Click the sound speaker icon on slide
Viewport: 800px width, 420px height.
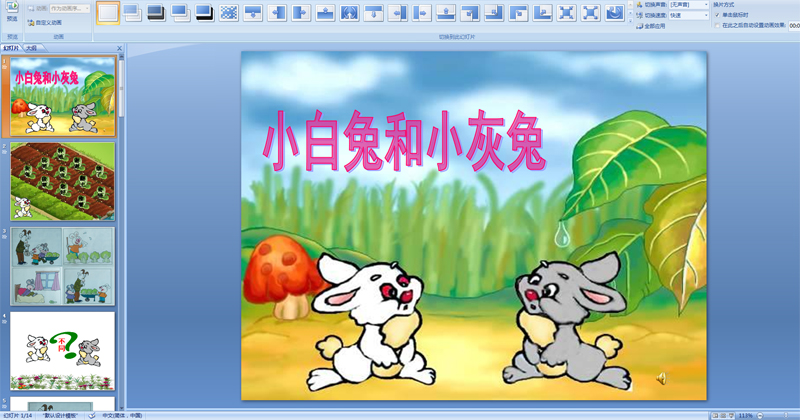(x=661, y=378)
